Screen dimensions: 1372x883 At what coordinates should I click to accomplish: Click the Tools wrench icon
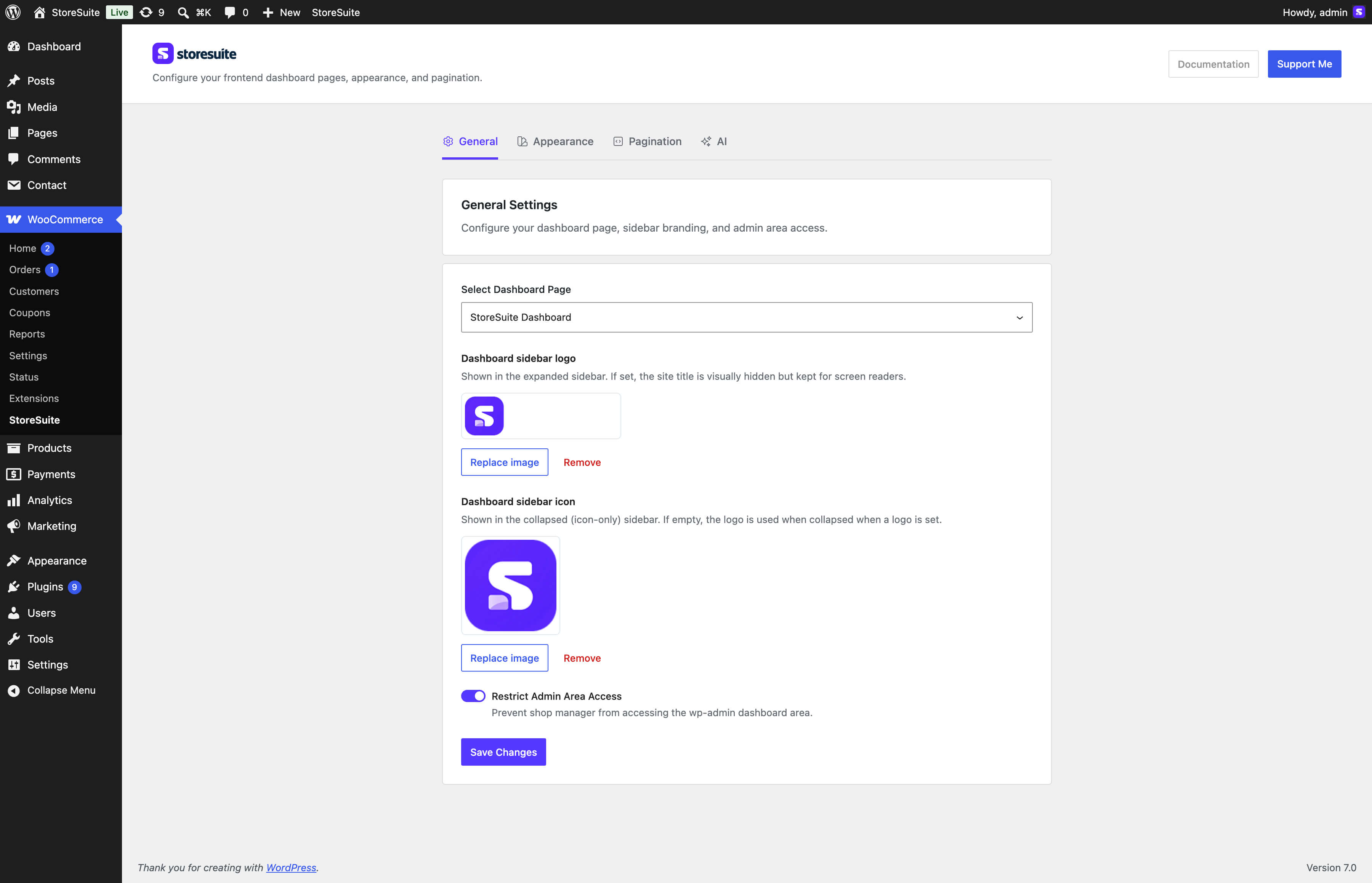[14, 639]
